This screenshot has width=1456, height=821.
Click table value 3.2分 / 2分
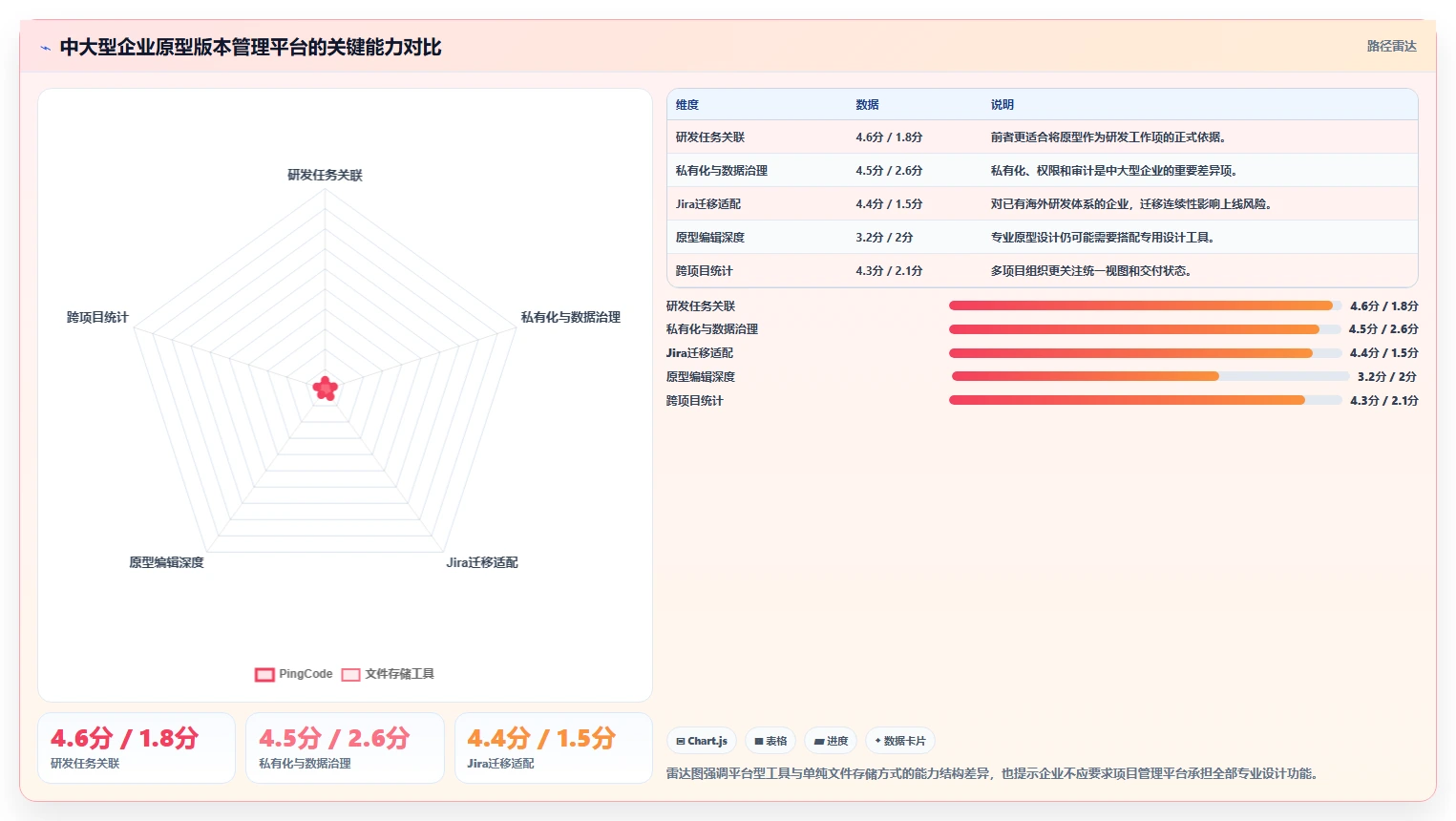(x=884, y=238)
